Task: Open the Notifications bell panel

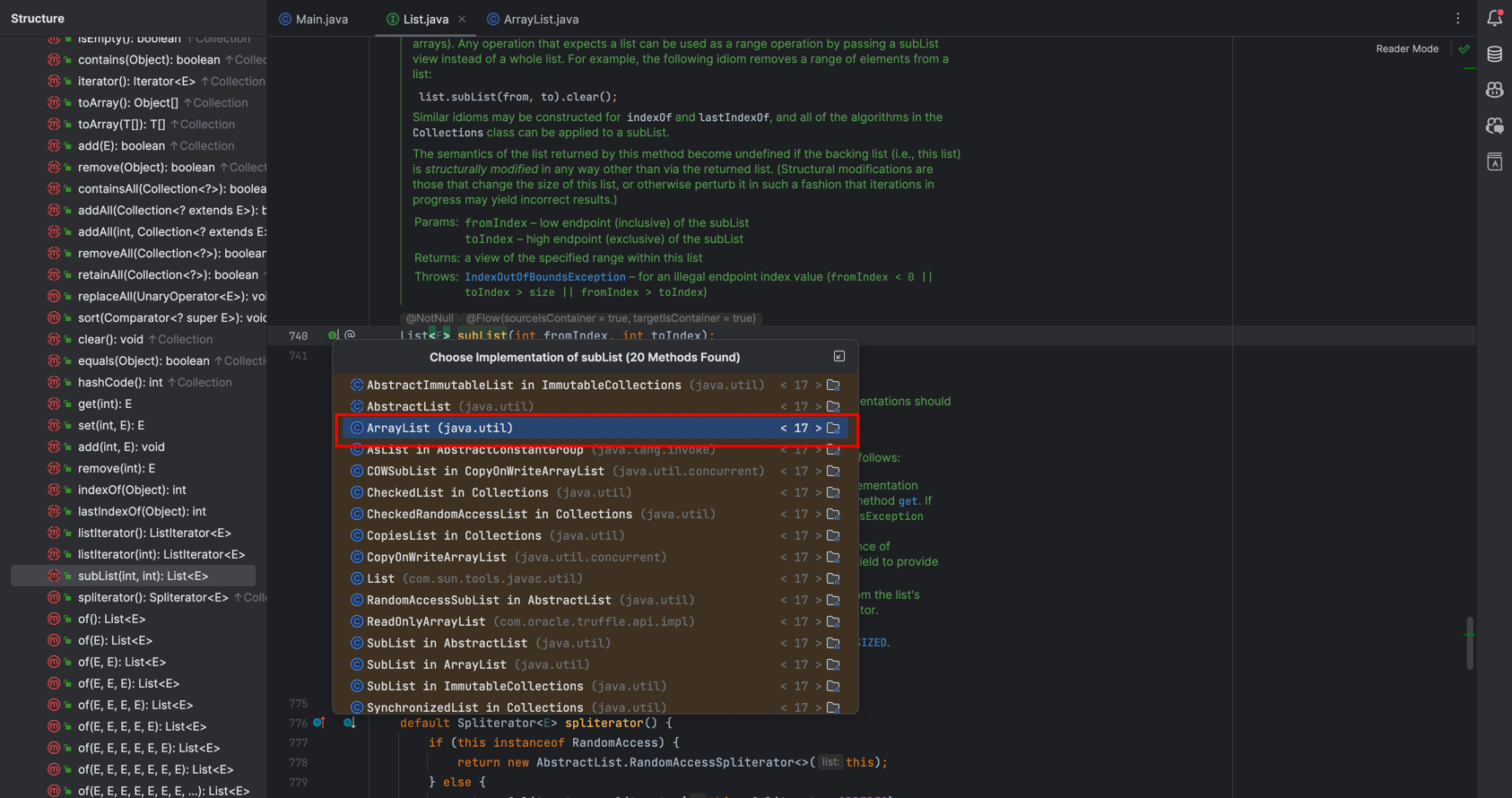Action: point(1494,18)
